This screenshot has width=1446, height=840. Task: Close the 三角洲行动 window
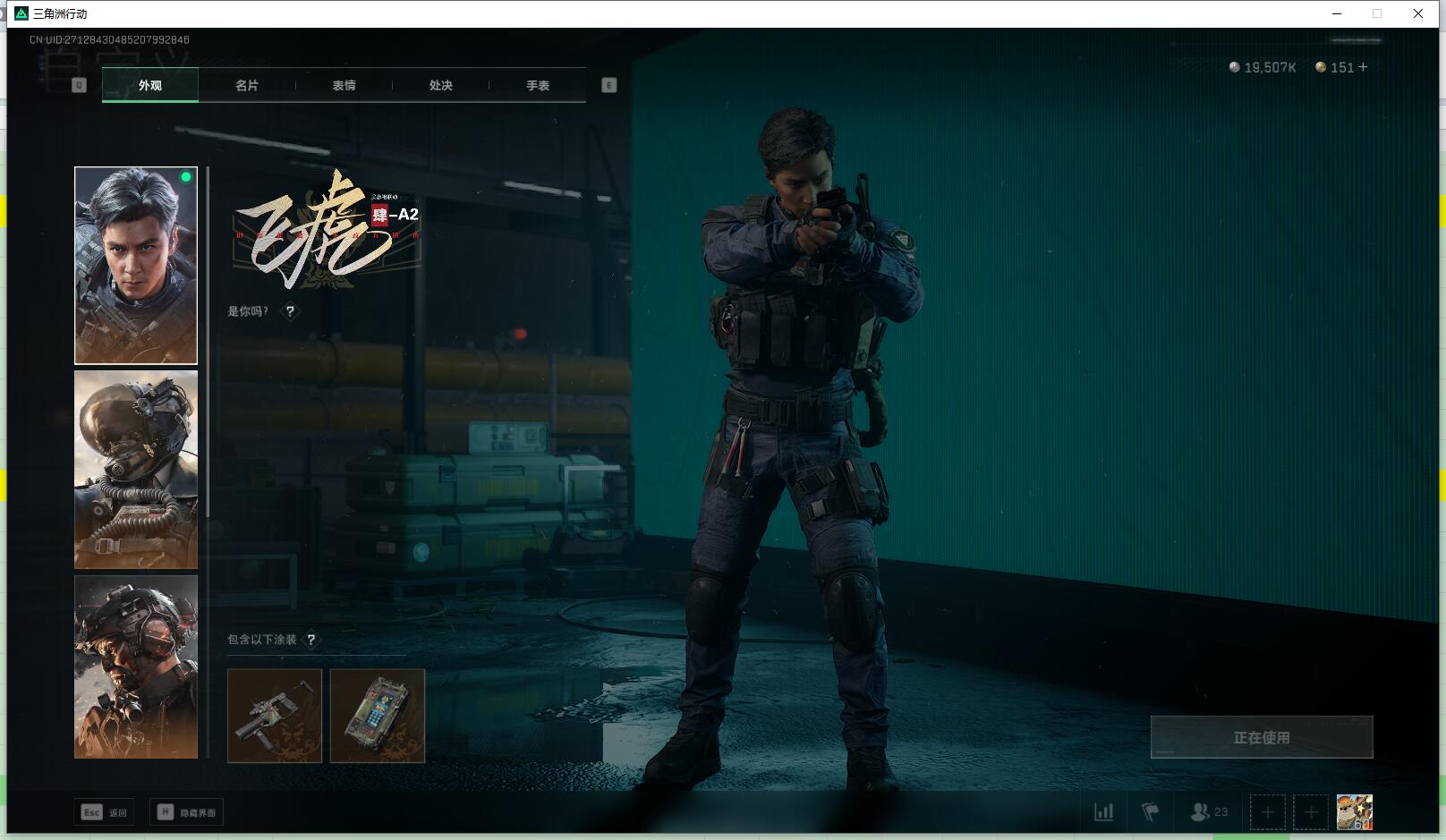click(1418, 13)
